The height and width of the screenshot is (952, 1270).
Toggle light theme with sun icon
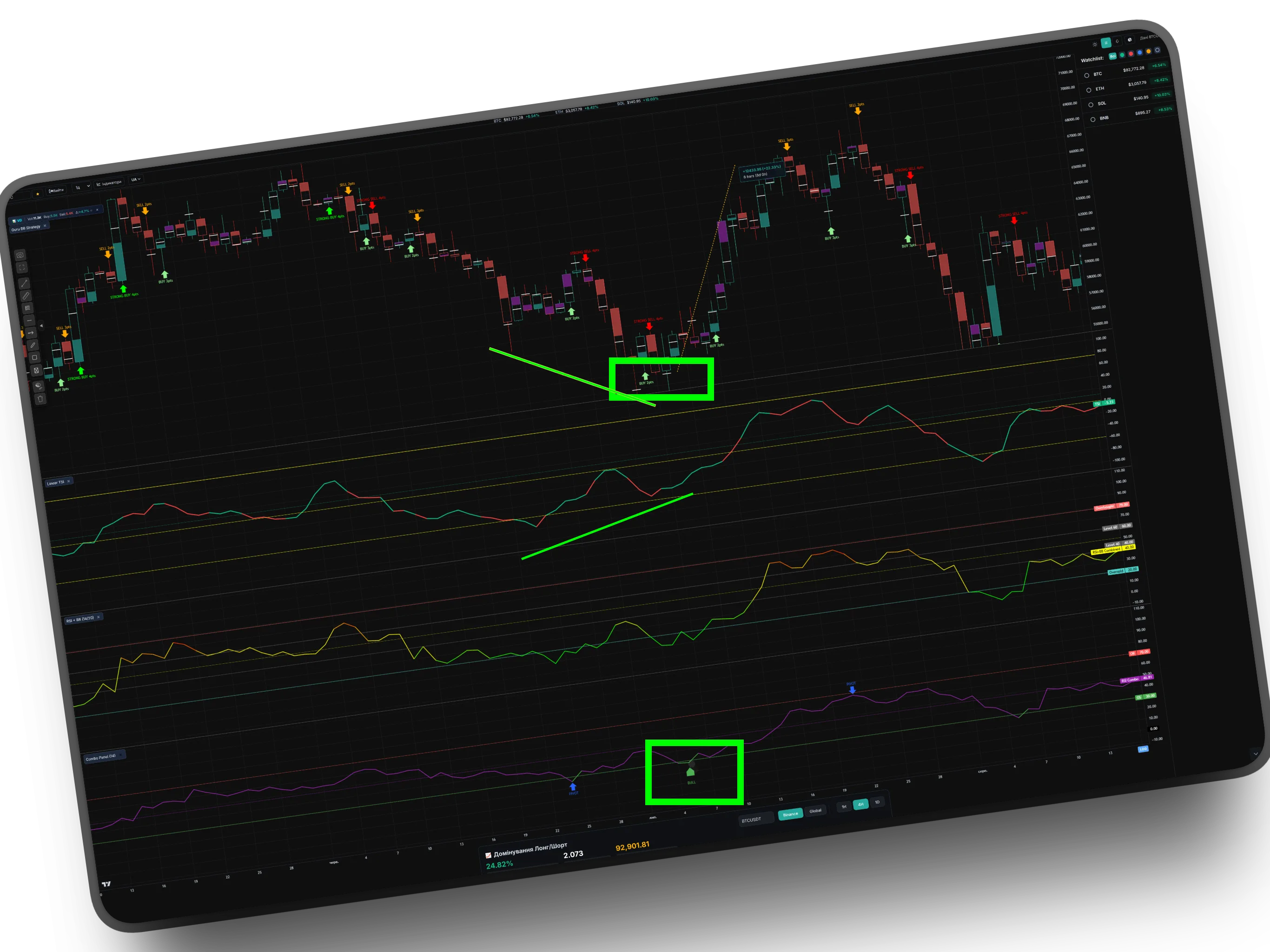[x=1096, y=45]
